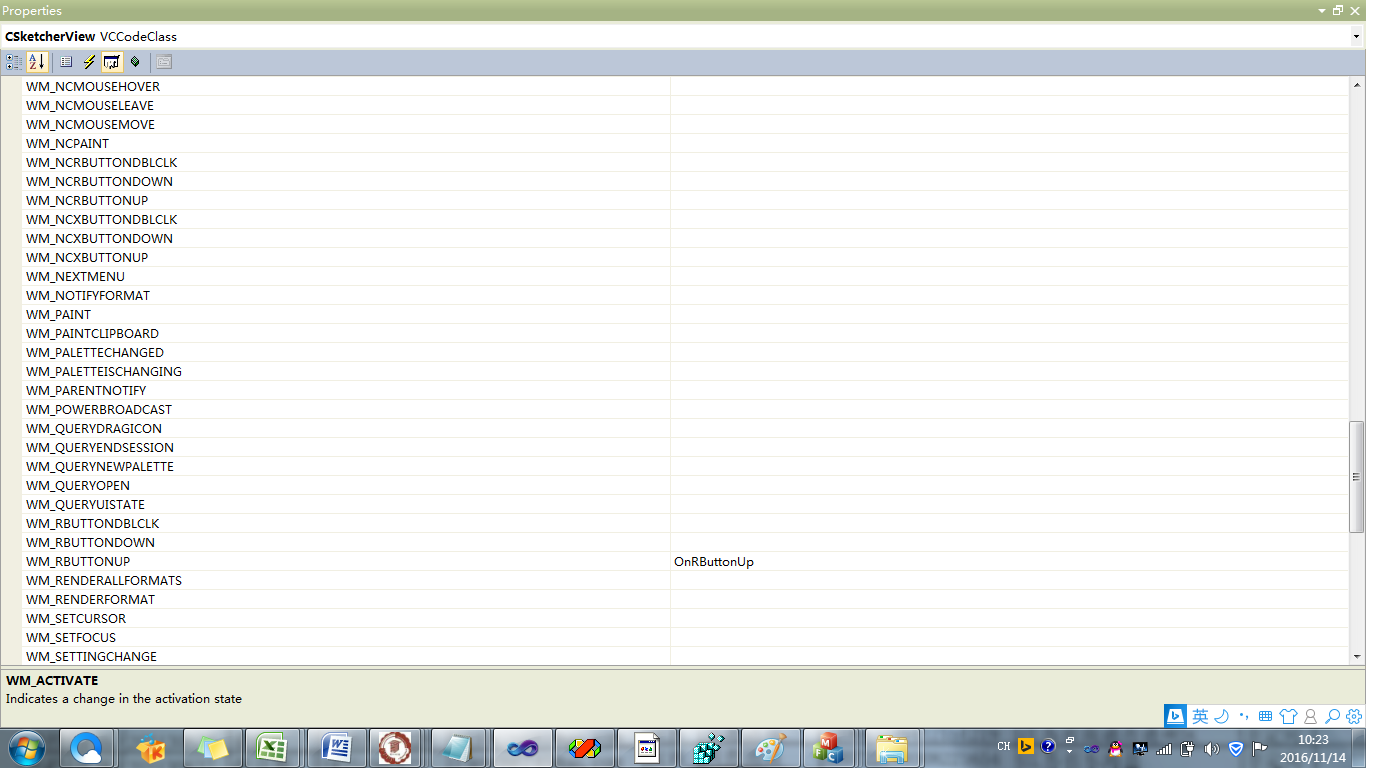Open the MFC blocks taskbar app
The image size is (1376, 770).
point(828,748)
